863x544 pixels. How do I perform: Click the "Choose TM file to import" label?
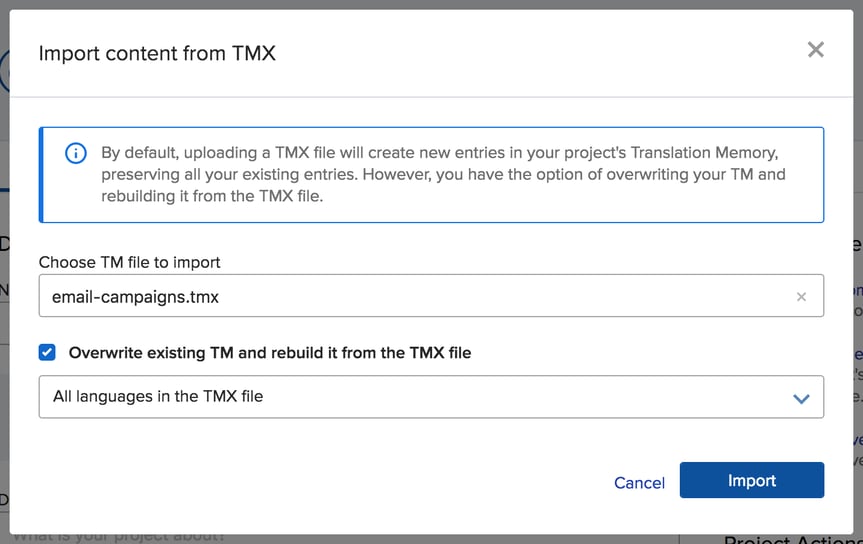(x=129, y=262)
